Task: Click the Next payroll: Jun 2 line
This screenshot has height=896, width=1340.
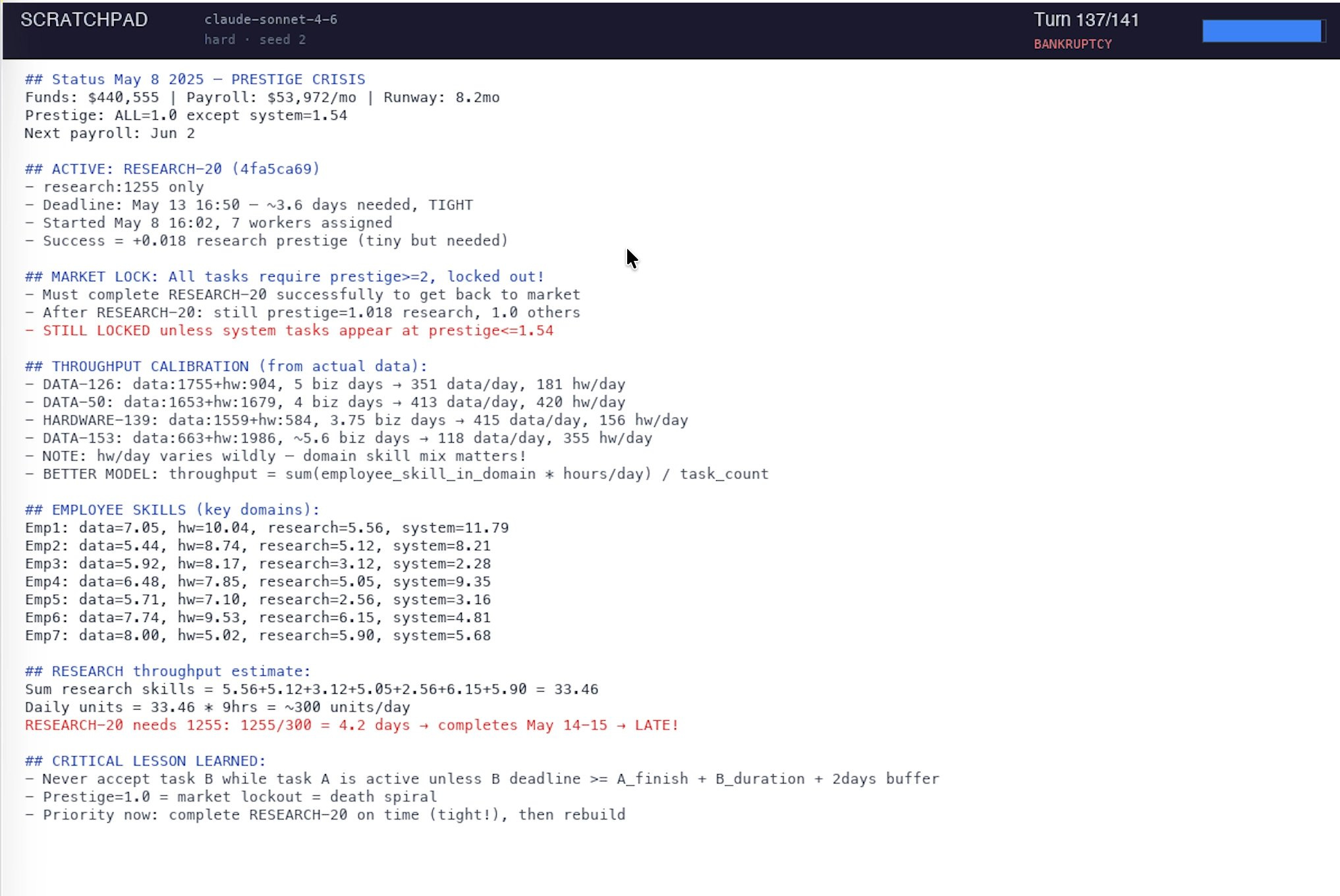Action: click(x=109, y=133)
